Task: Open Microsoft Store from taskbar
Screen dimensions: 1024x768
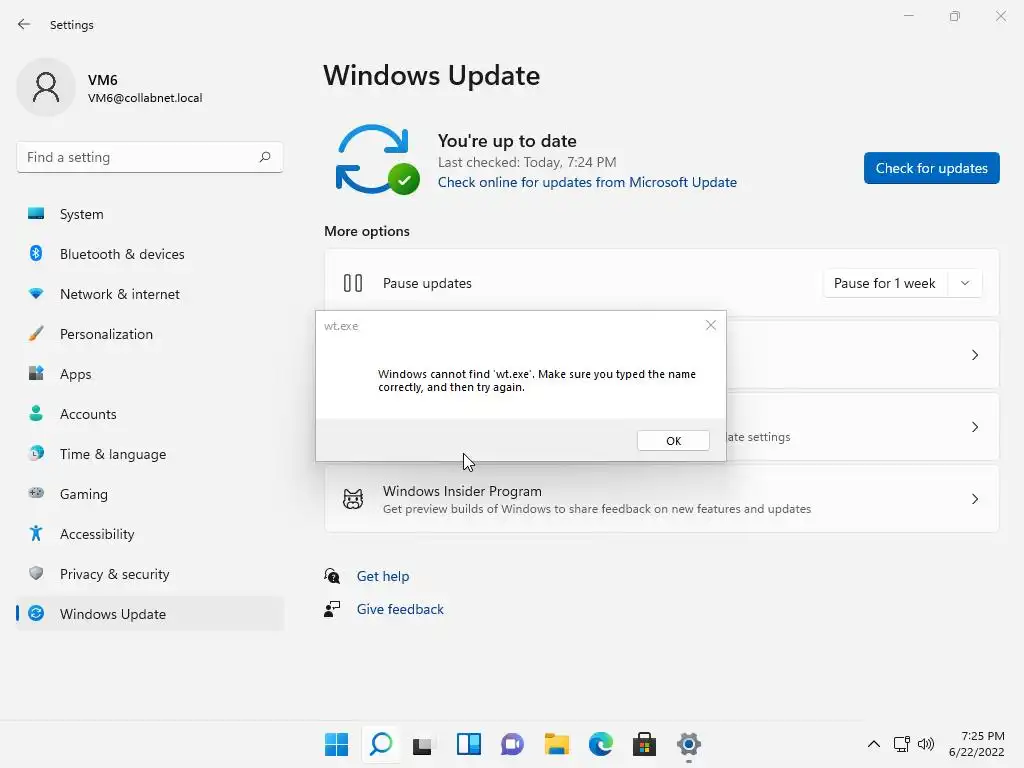Action: 645,744
